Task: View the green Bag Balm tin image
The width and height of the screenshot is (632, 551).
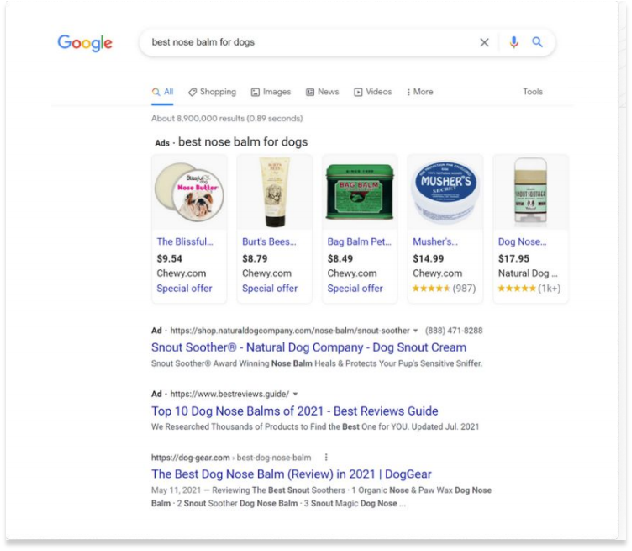Action: pyautogui.click(x=360, y=193)
